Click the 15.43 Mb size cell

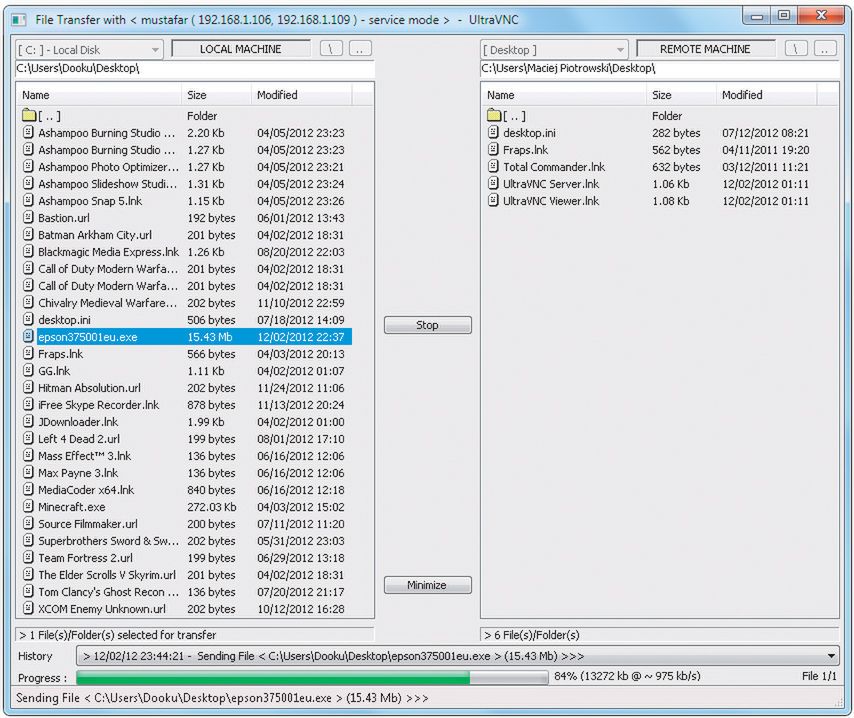tap(210, 337)
